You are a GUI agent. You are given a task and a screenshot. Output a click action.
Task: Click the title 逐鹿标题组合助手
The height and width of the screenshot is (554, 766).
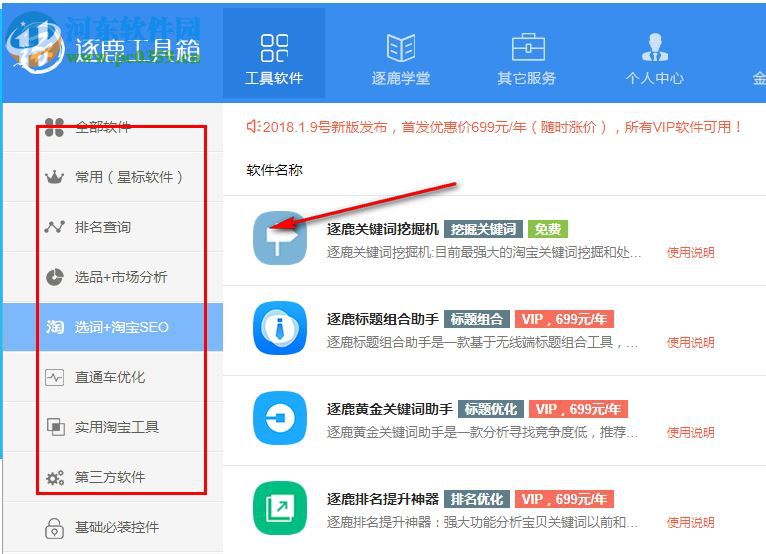[x=383, y=319]
